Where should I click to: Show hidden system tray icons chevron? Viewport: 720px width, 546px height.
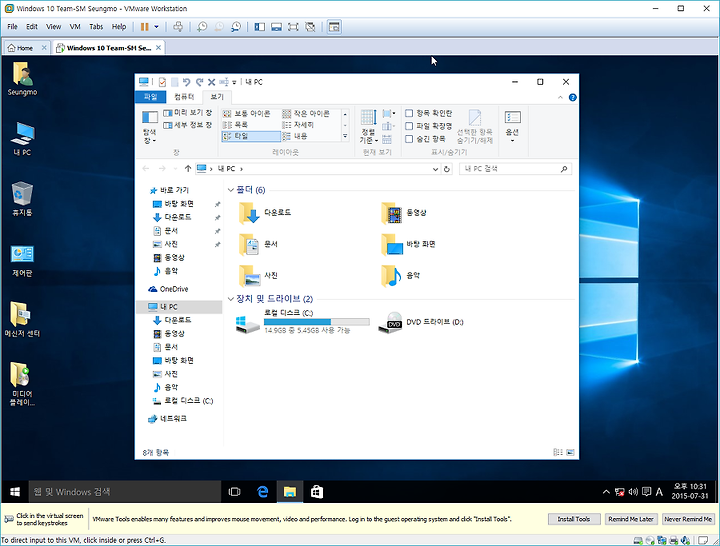coord(606,492)
